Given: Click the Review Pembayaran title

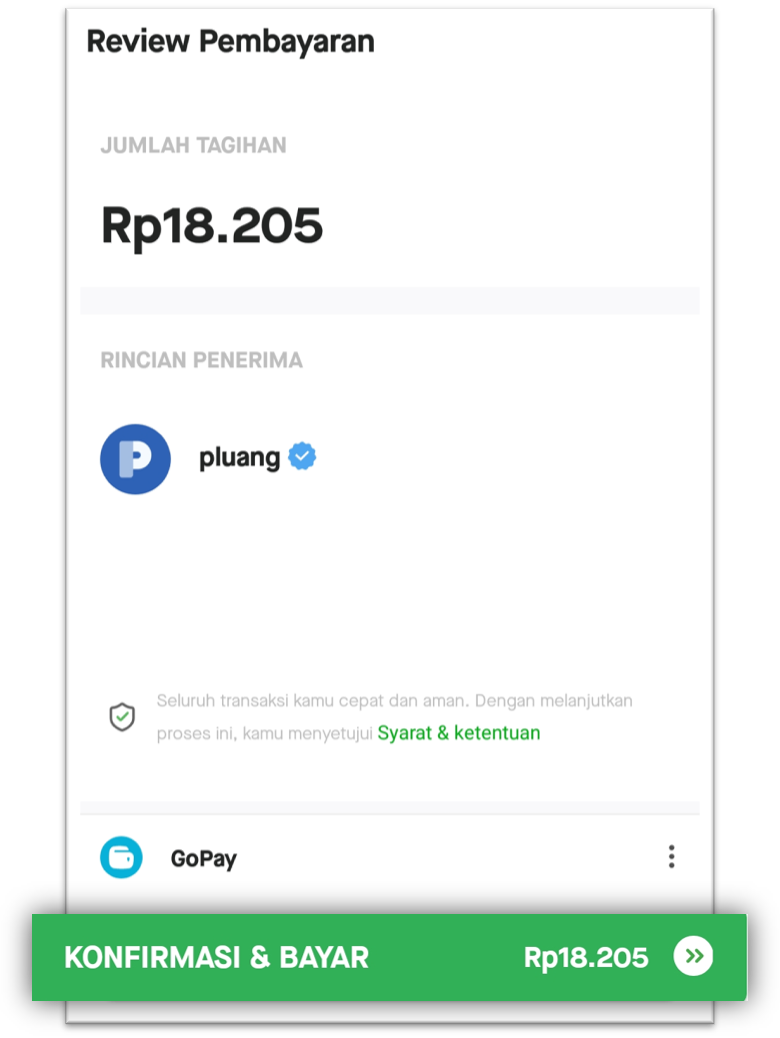Looking at the screenshot, I should pos(230,41).
